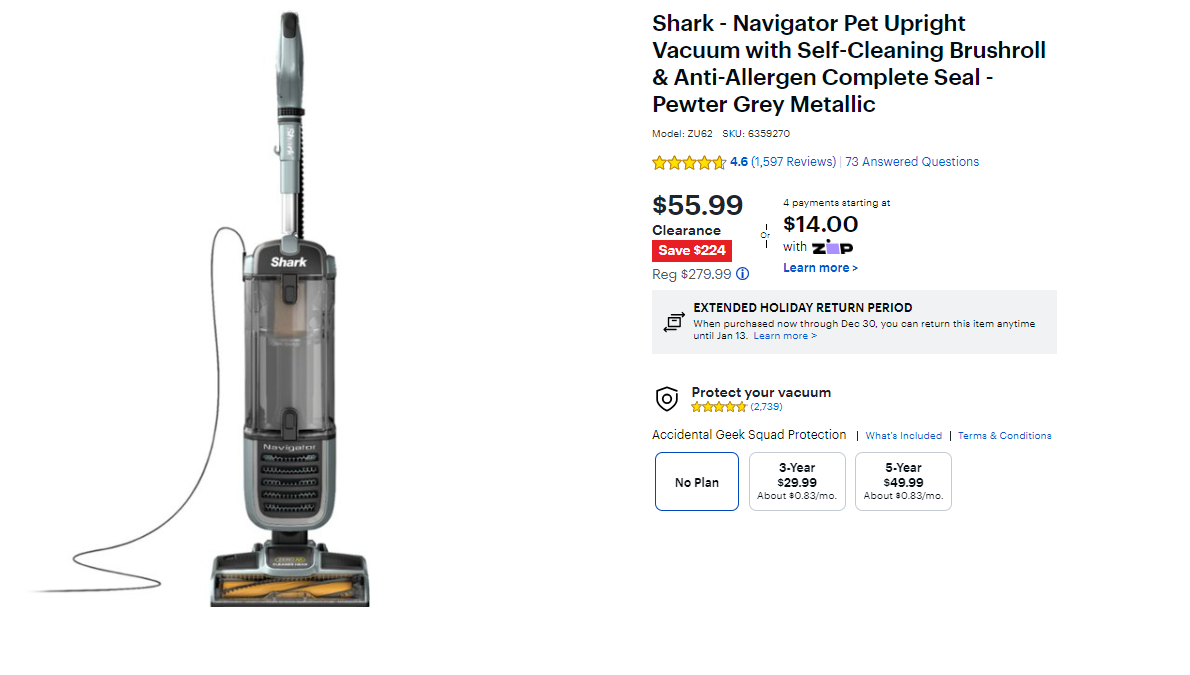This screenshot has width=1190, height=675.
Task: Open Learn more about holiday returns
Action: click(785, 335)
